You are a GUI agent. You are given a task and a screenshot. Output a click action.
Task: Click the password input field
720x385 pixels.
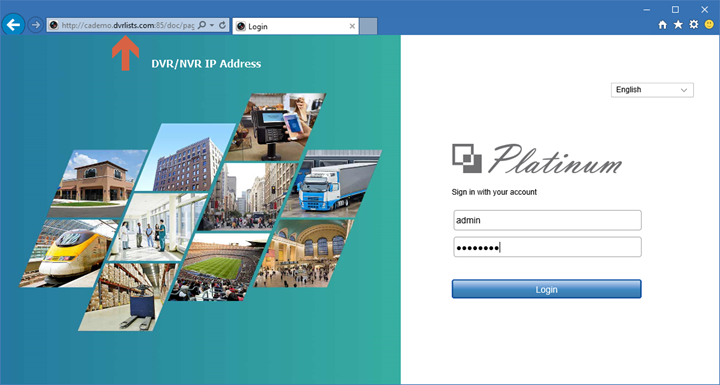547,247
